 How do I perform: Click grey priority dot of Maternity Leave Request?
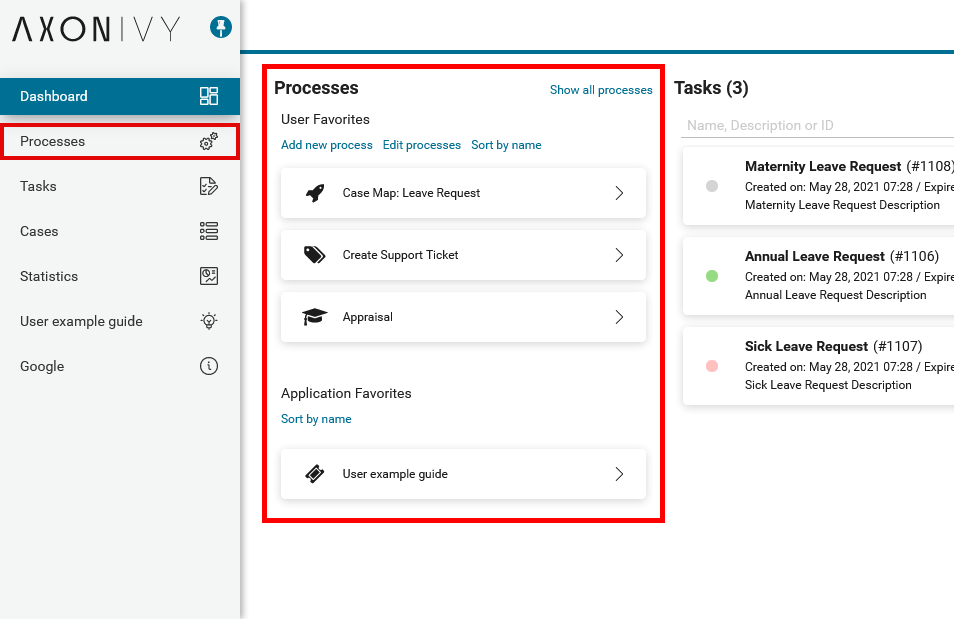(712, 186)
